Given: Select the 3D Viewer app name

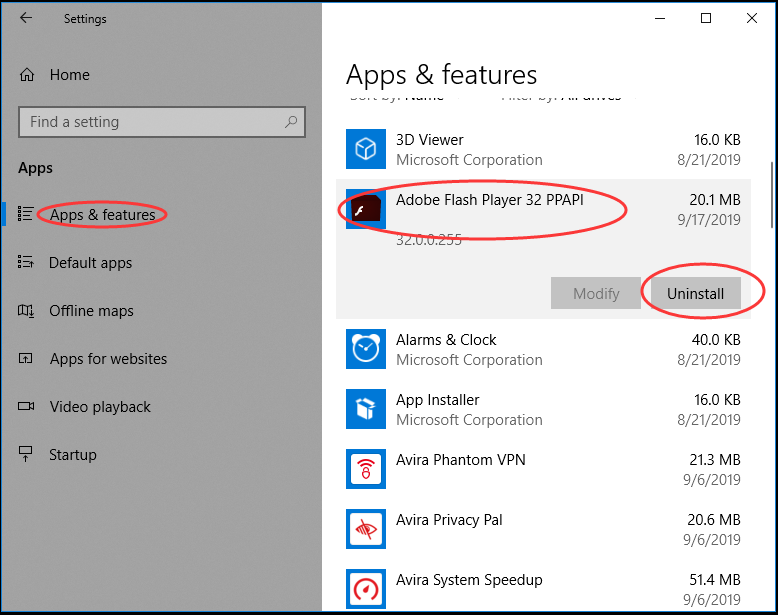Looking at the screenshot, I should point(430,140).
